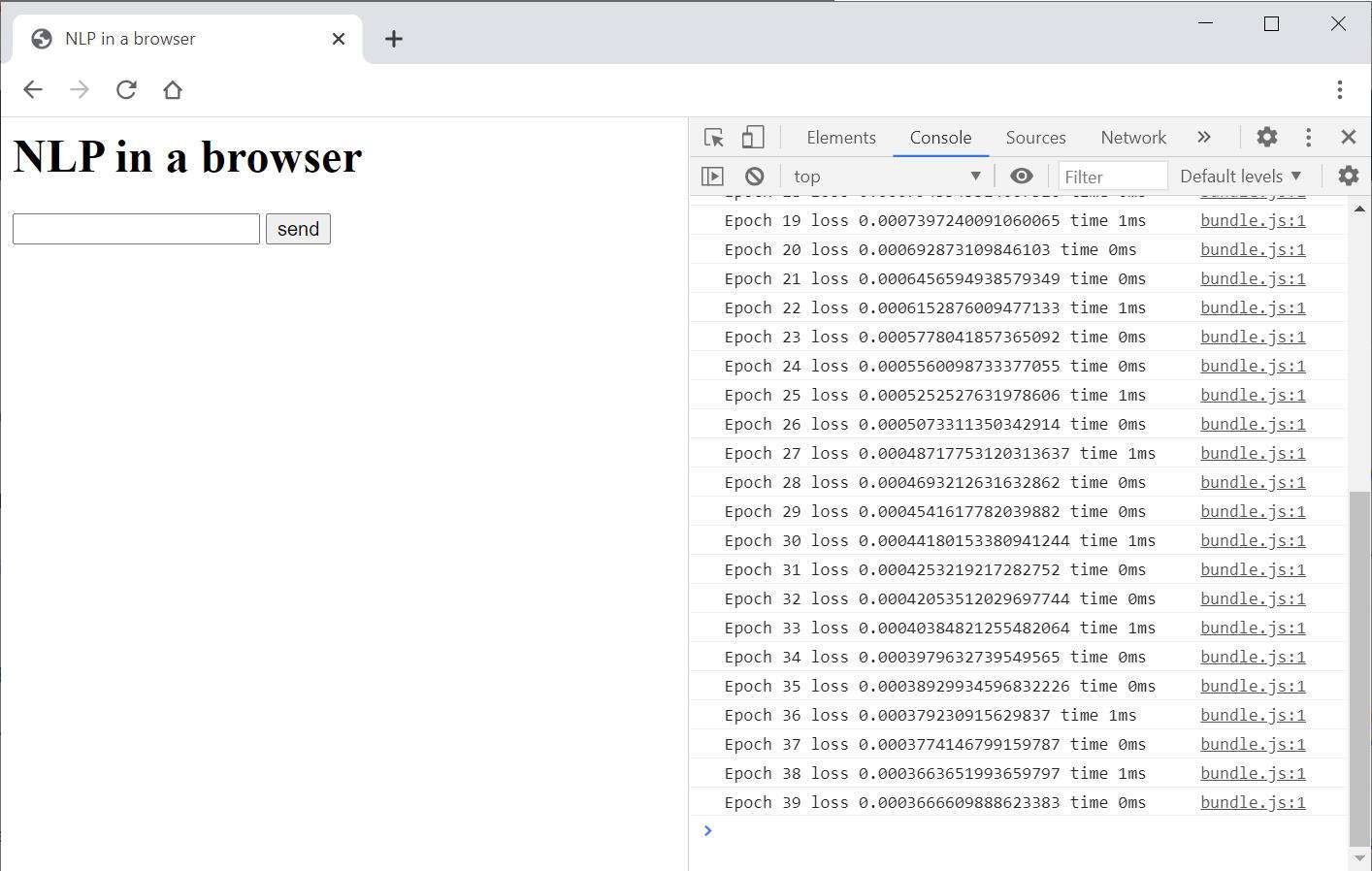Click the Epoch 33 log message

(940, 628)
